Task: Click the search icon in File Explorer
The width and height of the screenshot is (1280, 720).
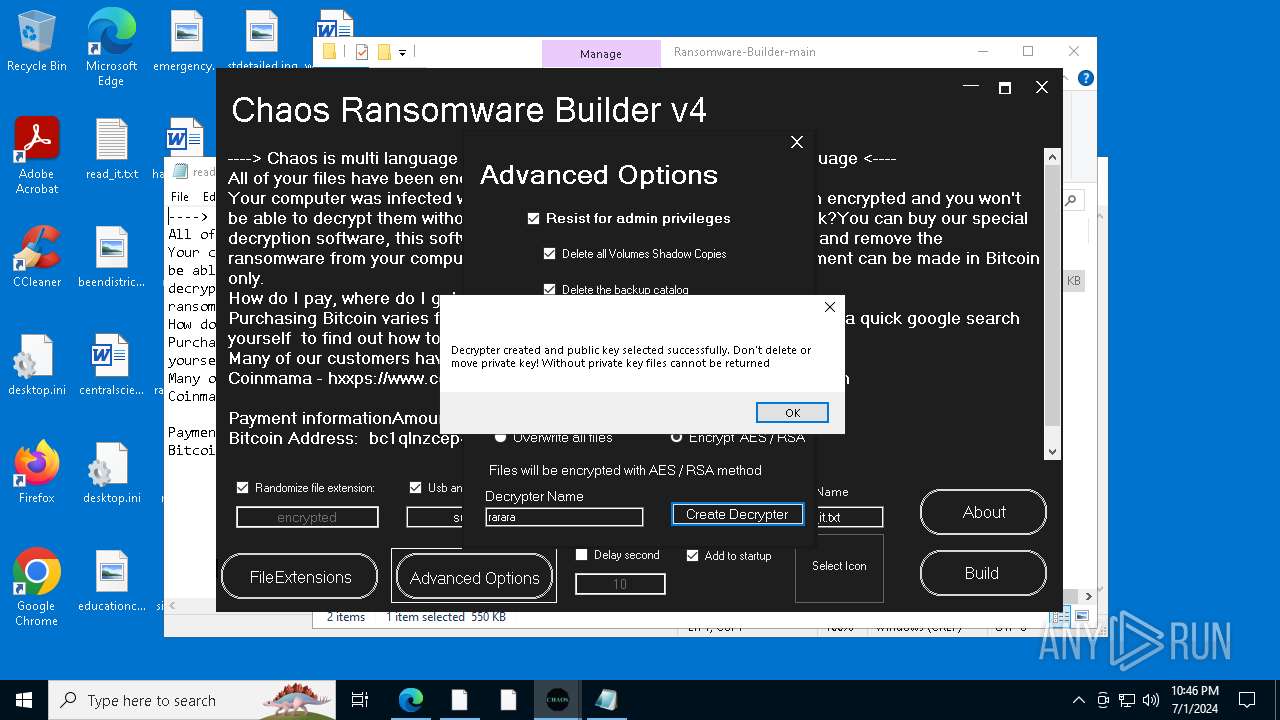Action: click(1070, 200)
